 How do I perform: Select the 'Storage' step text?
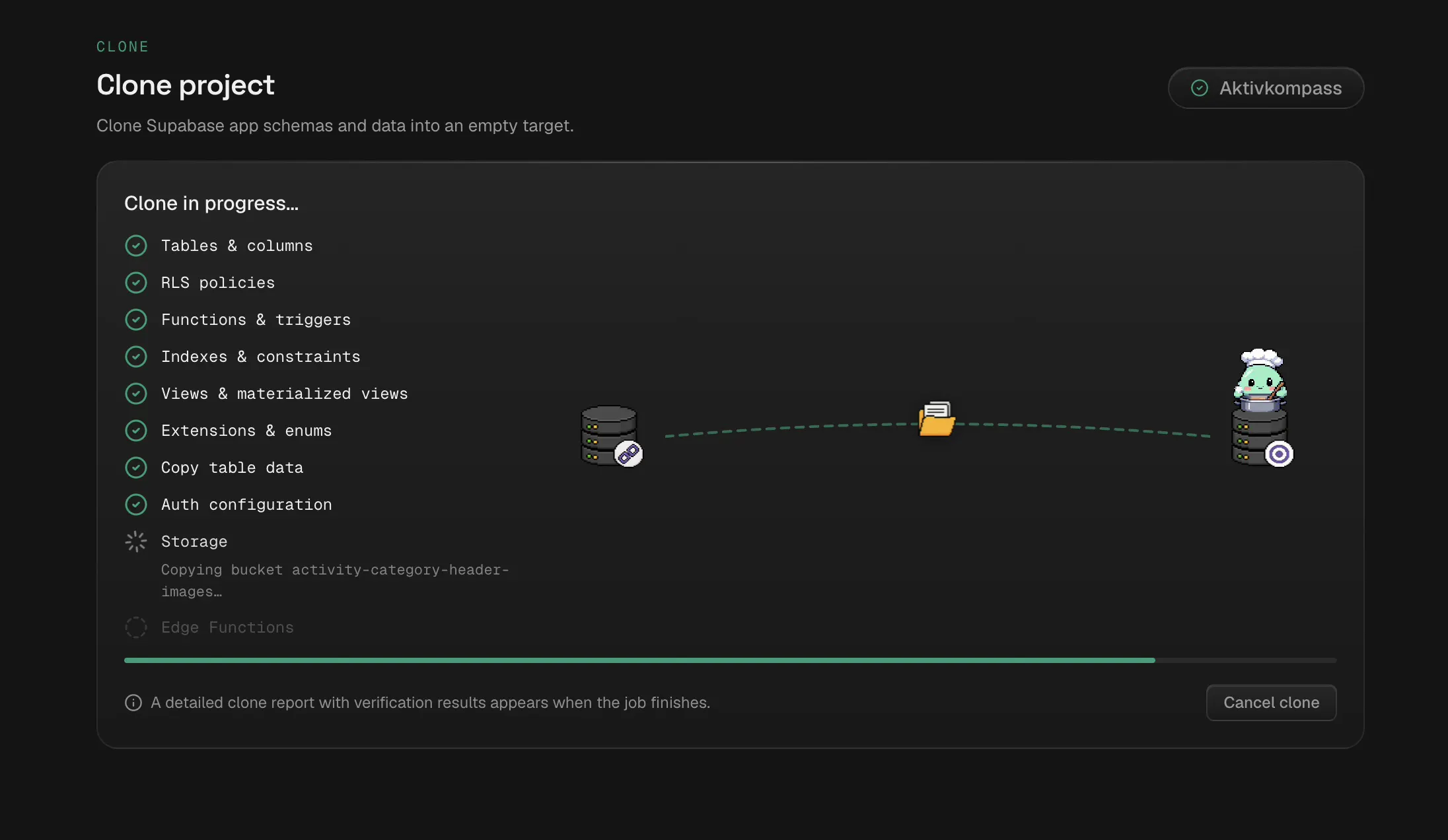[x=194, y=542]
